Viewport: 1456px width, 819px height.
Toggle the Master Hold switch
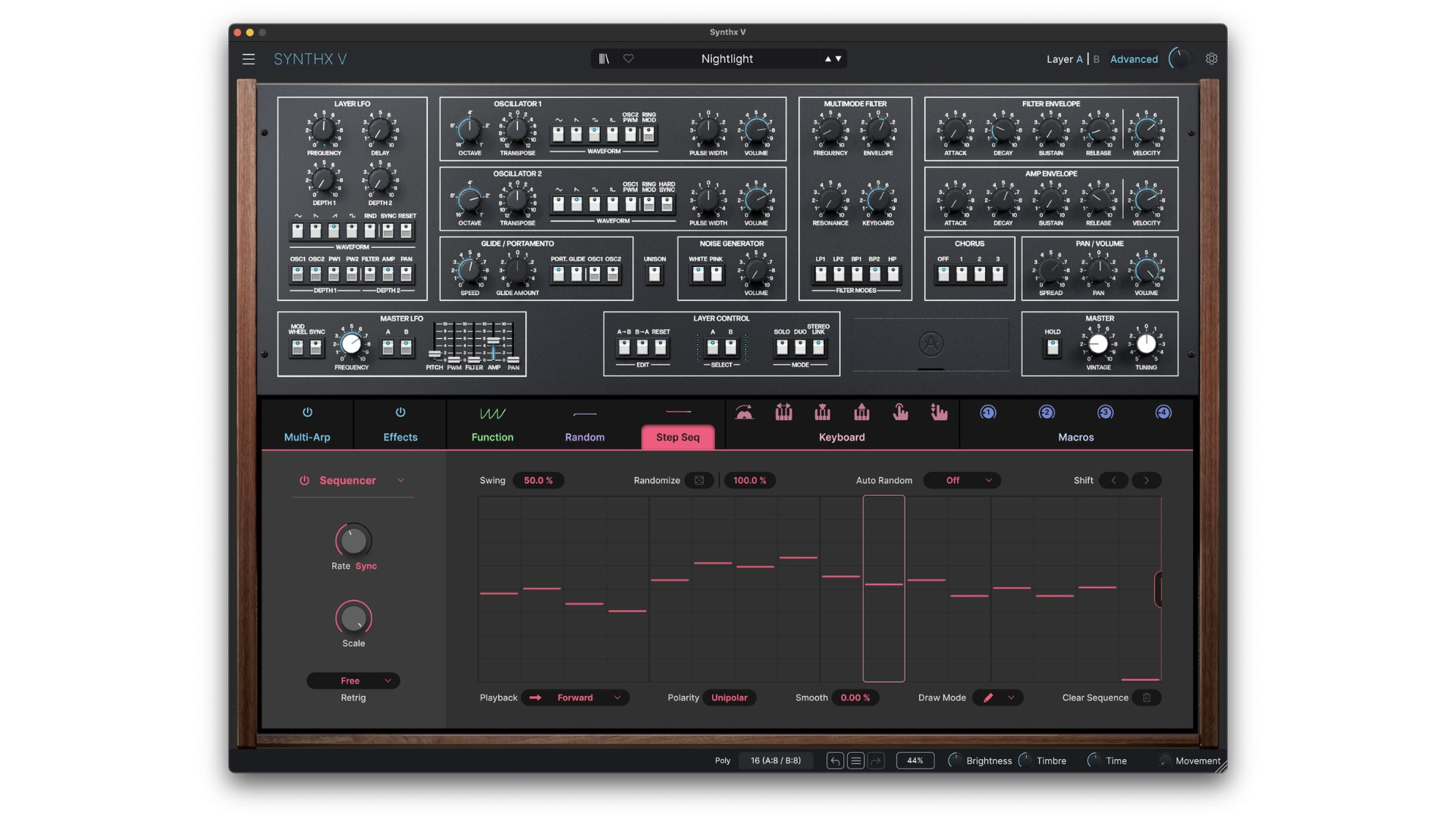(1053, 347)
